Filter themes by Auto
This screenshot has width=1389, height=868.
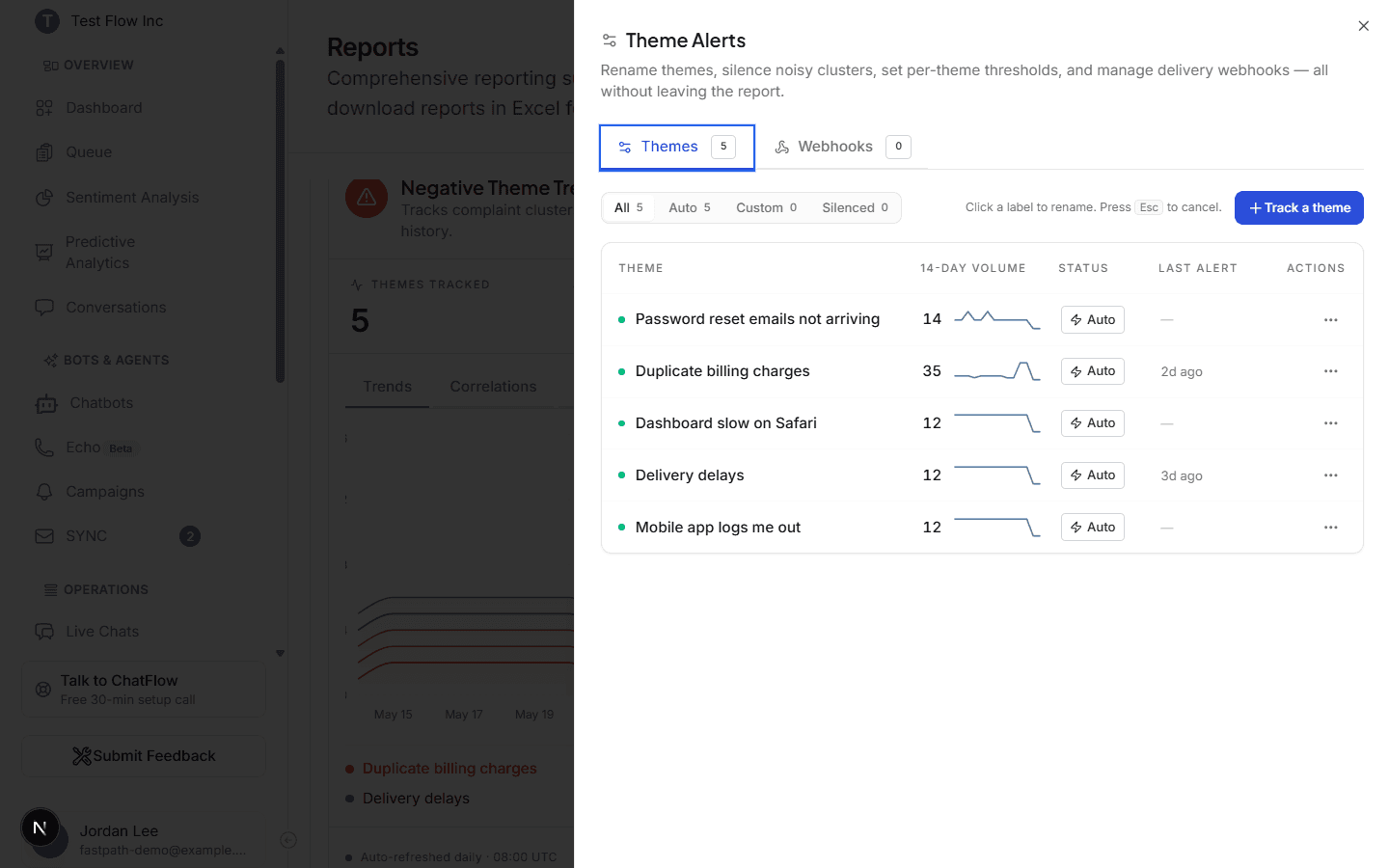pyautogui.click(x=690, y=207)
